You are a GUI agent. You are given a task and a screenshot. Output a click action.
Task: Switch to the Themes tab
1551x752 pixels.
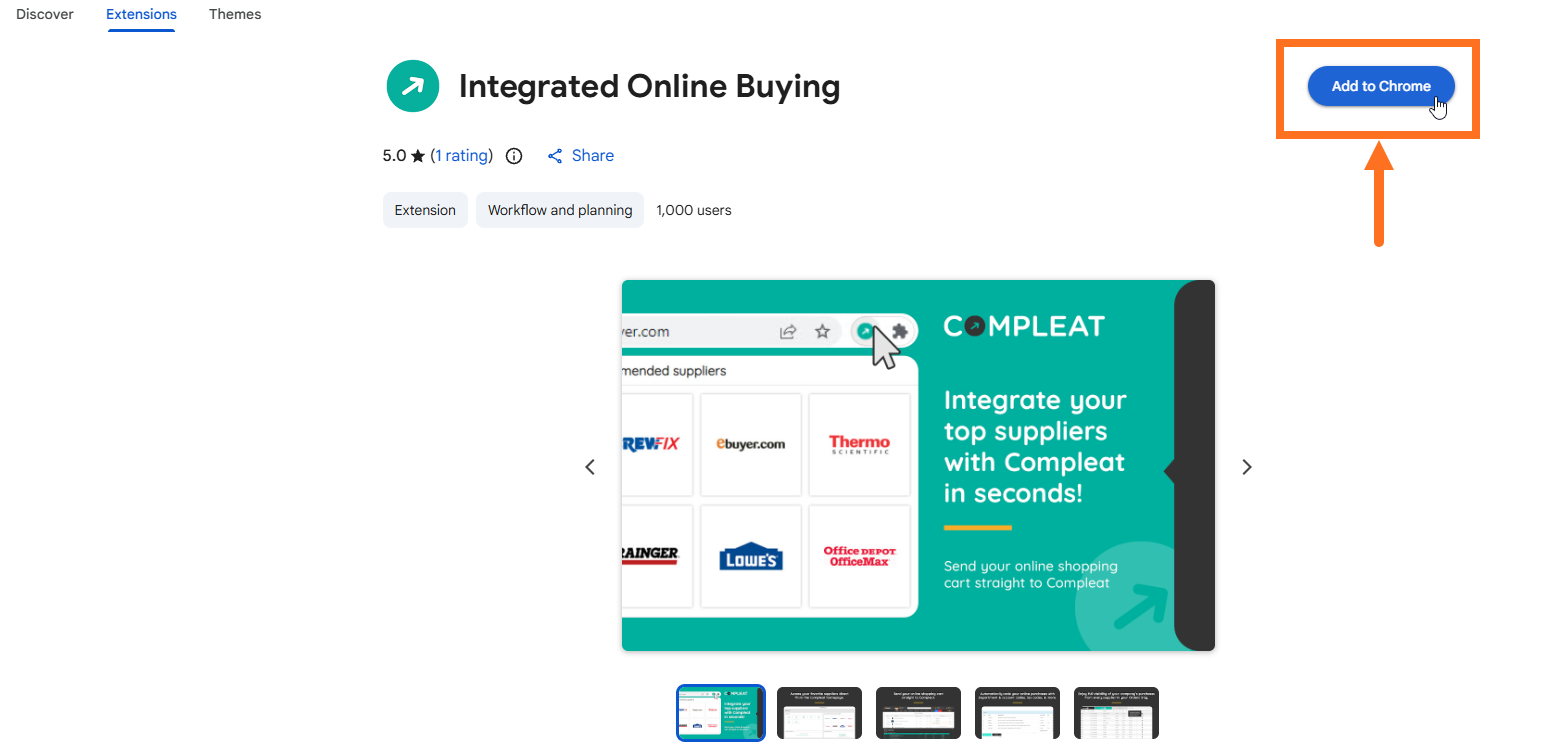[235, 14]
